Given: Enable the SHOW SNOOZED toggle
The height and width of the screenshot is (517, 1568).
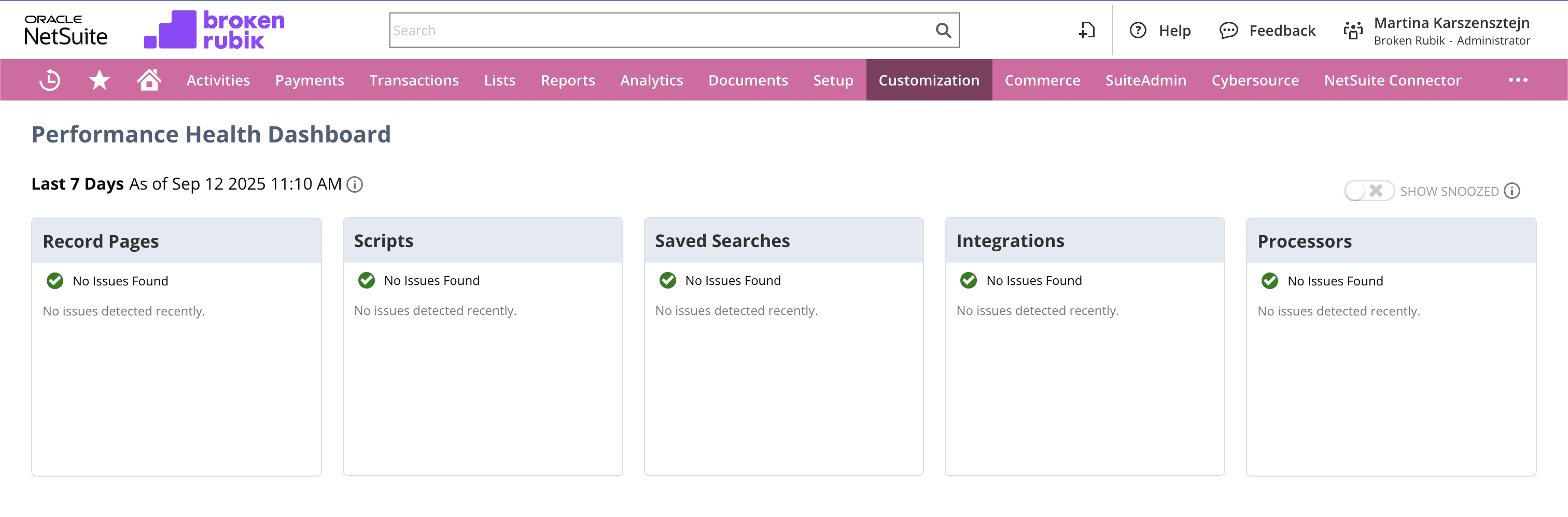Looking at the screenshot, I should click(1369, 190).
